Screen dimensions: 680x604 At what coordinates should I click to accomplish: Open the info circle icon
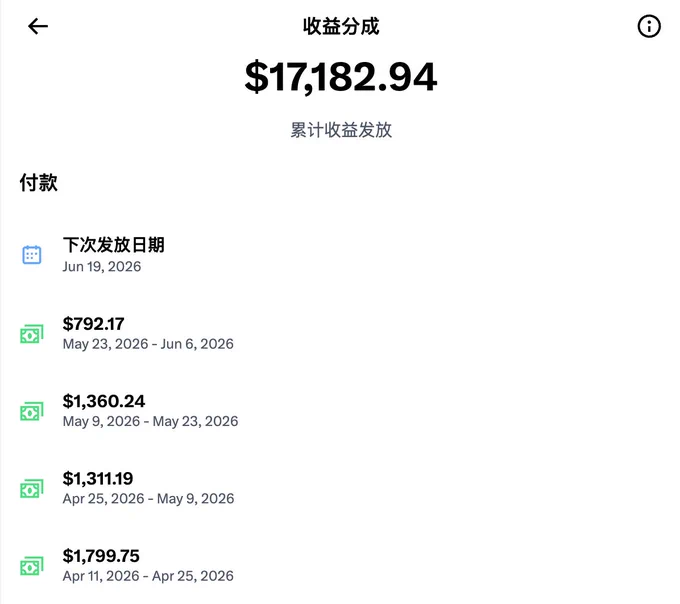[x=649, y=26]
